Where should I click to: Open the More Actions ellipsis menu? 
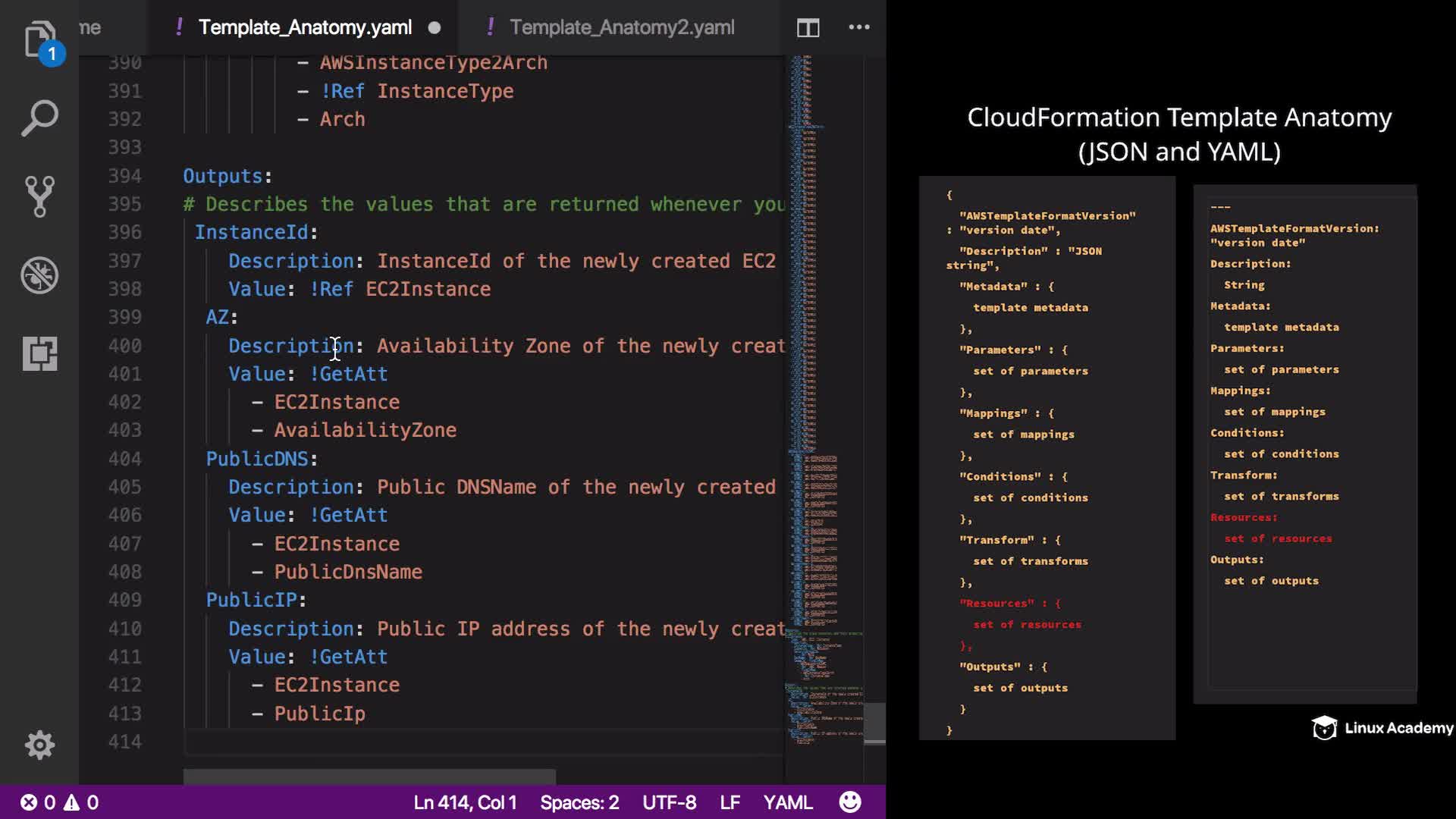pyautogui.click(x=858, y=27)
